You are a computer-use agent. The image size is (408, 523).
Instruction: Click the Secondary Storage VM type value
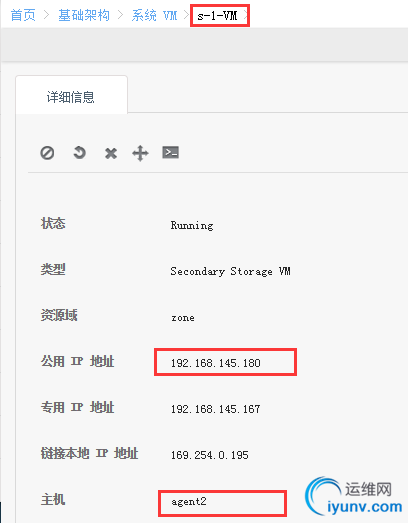(x=230, y=271)
